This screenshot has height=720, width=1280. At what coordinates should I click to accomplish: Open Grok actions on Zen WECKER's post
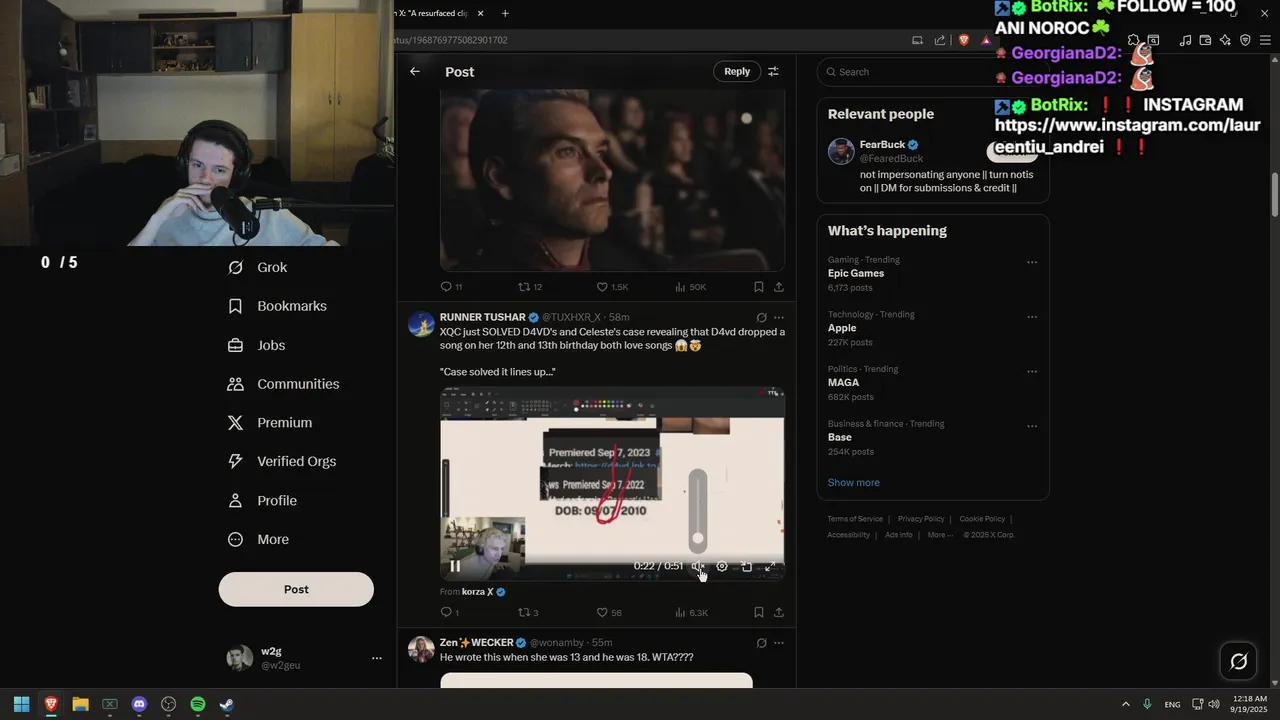click(761, 643)
